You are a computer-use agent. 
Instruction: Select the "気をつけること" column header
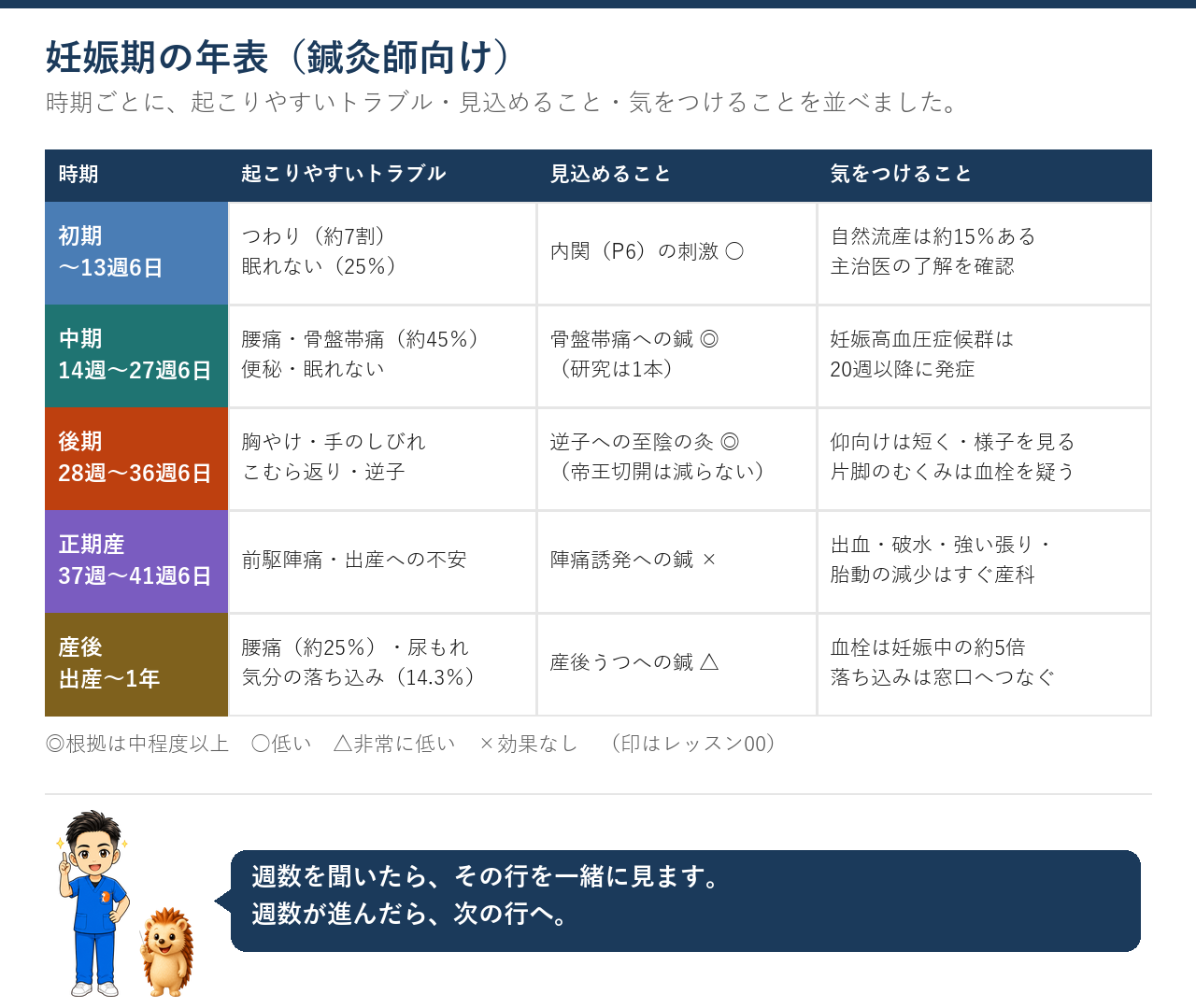984,175
